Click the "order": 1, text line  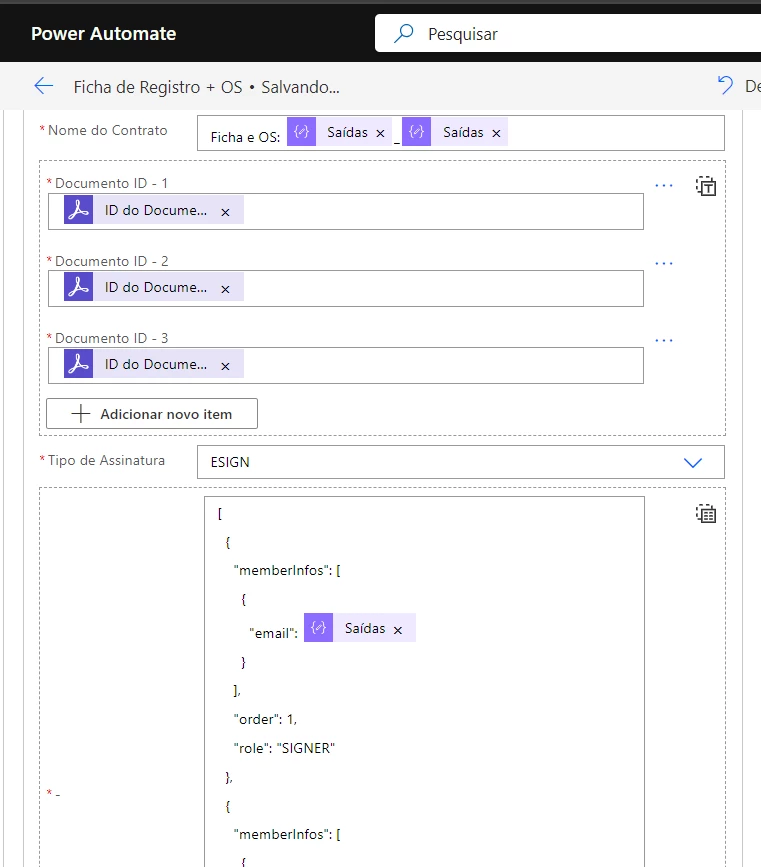click(x=265, y=719)
